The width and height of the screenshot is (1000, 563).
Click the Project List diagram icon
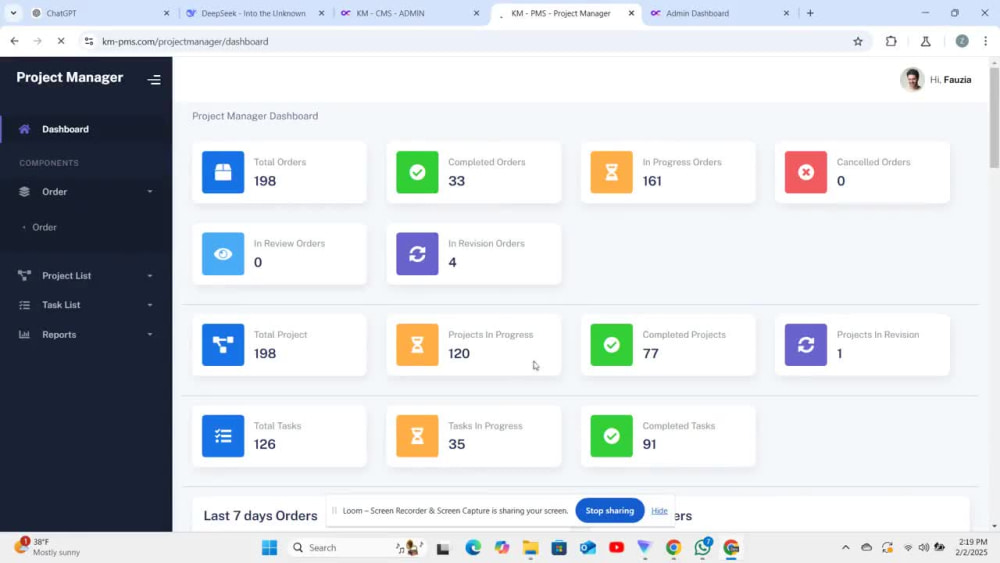[x=24, y=275]
